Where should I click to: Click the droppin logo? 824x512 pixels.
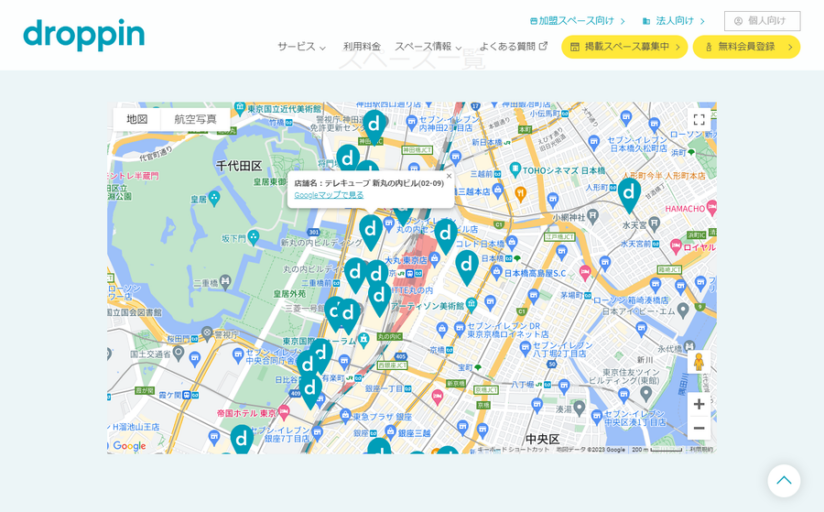[x=84, y=35]
